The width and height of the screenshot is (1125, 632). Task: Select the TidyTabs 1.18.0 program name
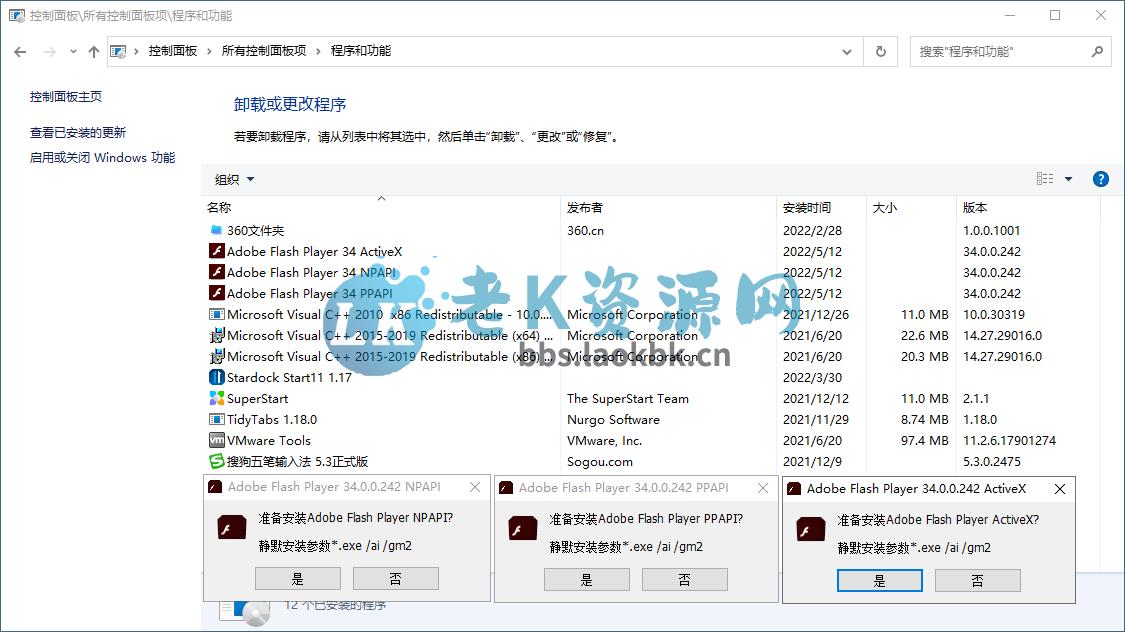click(x=272, y=420)
